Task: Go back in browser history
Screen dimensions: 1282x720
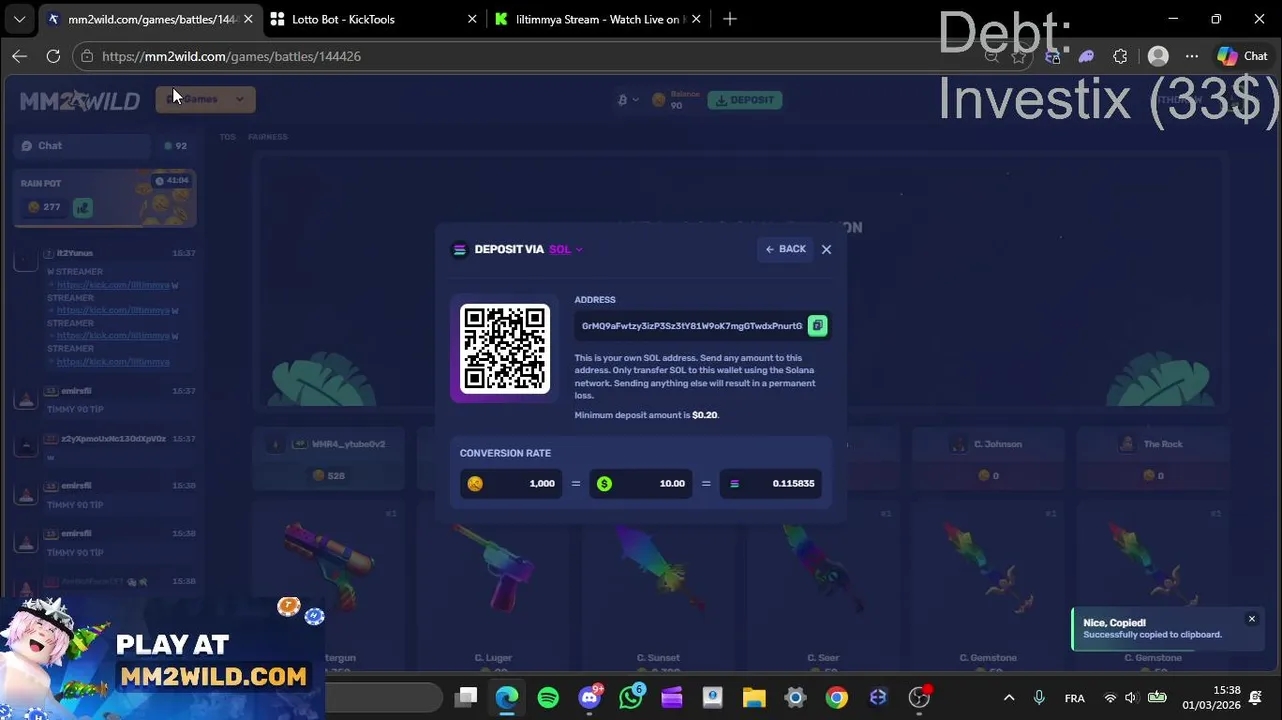Action: tap(19, 56)
